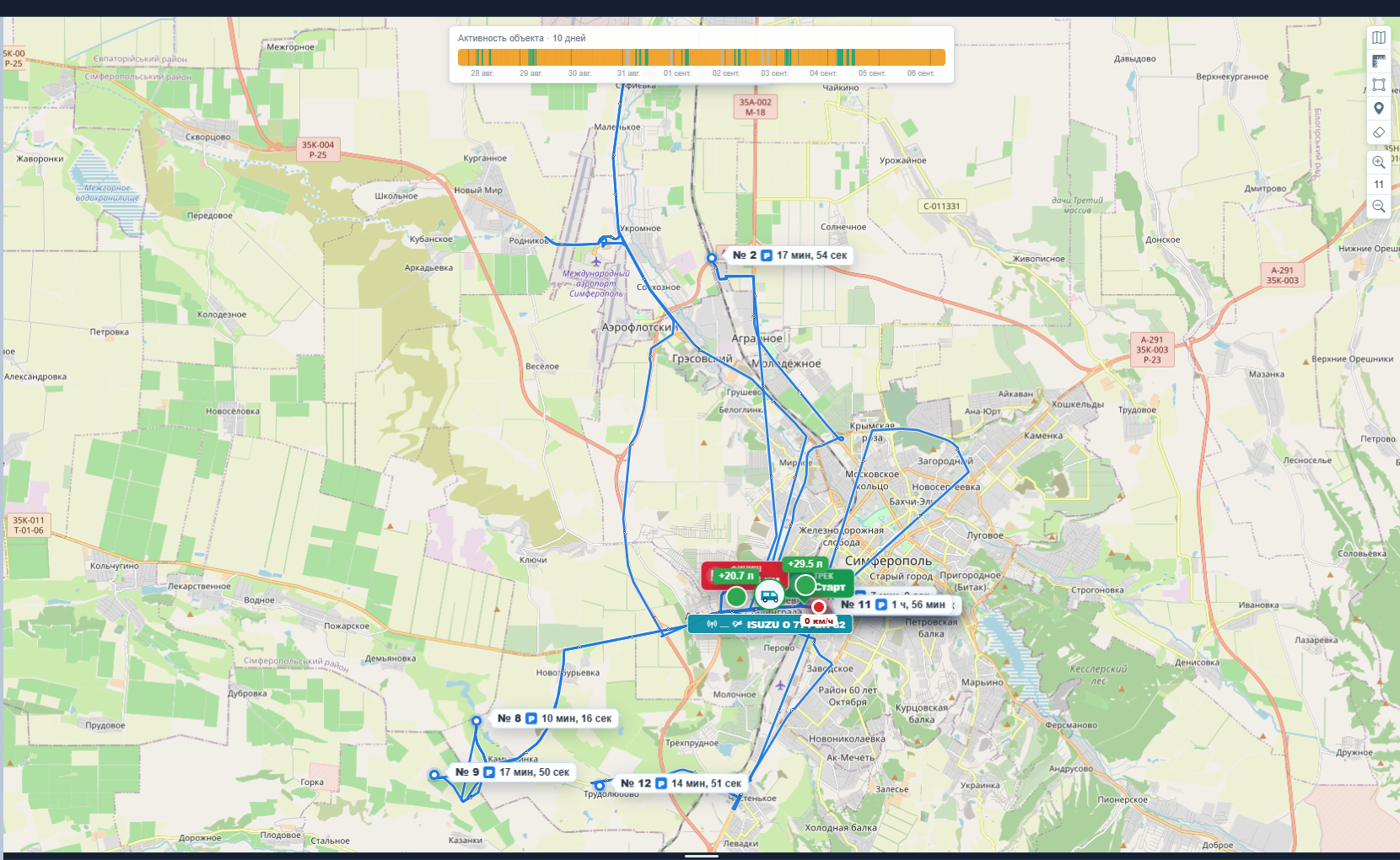1400x860 pixels.
Task: Click the 'Активность объекта · 10 дней' title
Action: click(521, 38)
